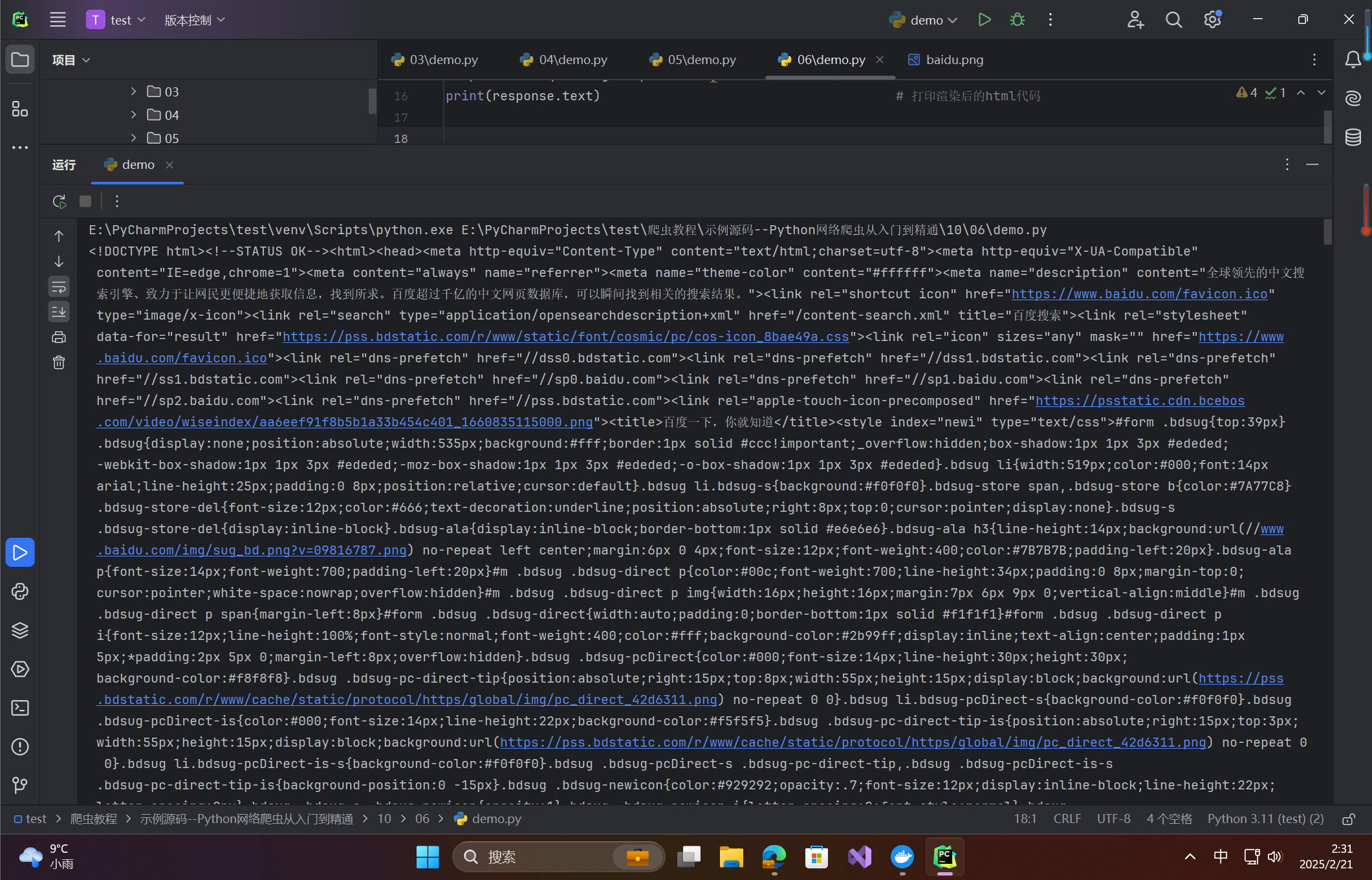The width and height of the screenshot is (1372, 880).
Task: Print the console output
Action: coord(59,337)
